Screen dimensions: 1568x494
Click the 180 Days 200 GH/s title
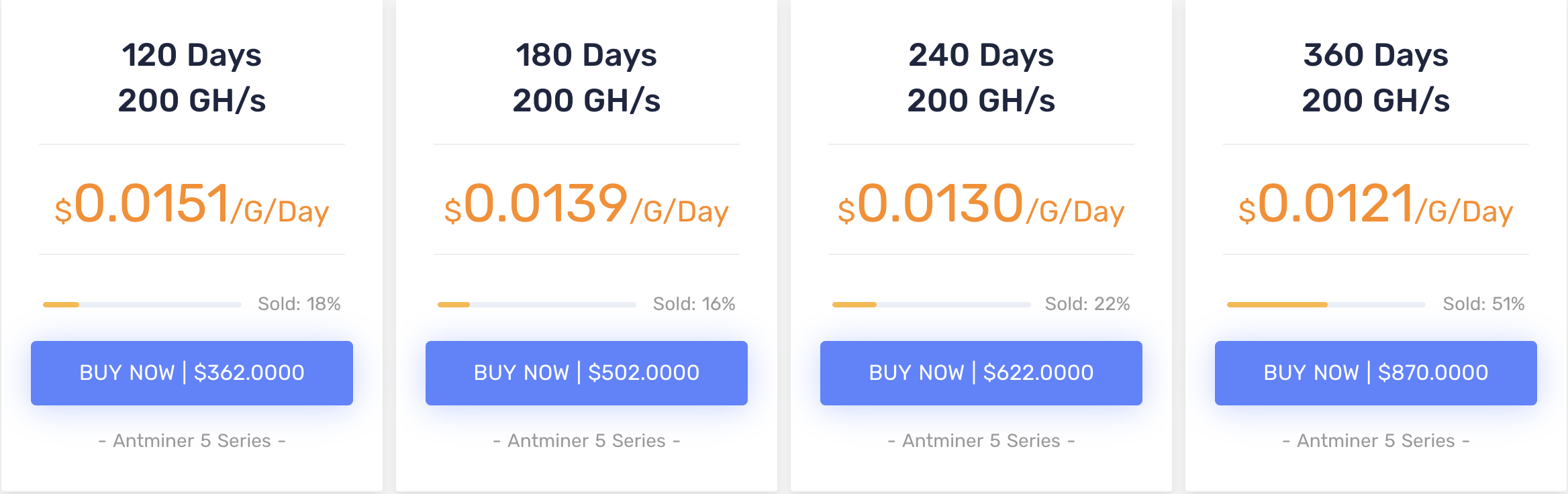pyautogui.click(x=587, y=77)
